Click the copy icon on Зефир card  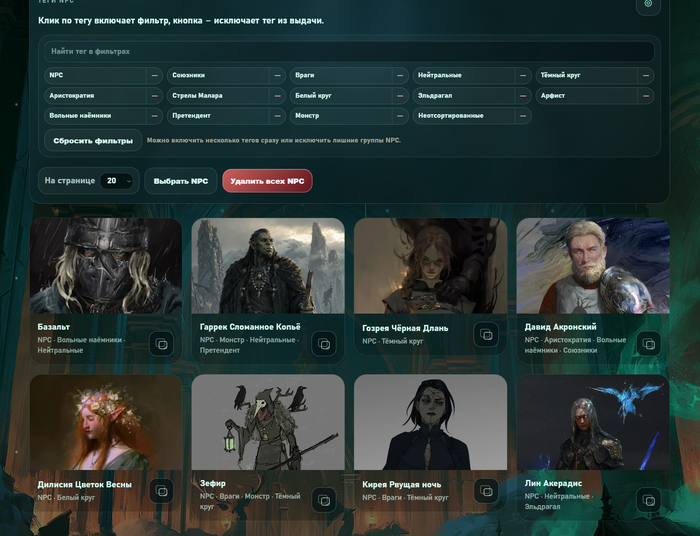324,500
